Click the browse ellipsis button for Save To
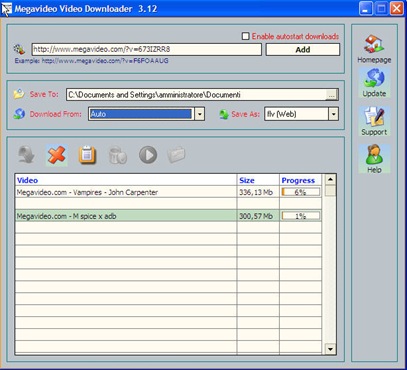407x370 pixels. click(331, 95)
